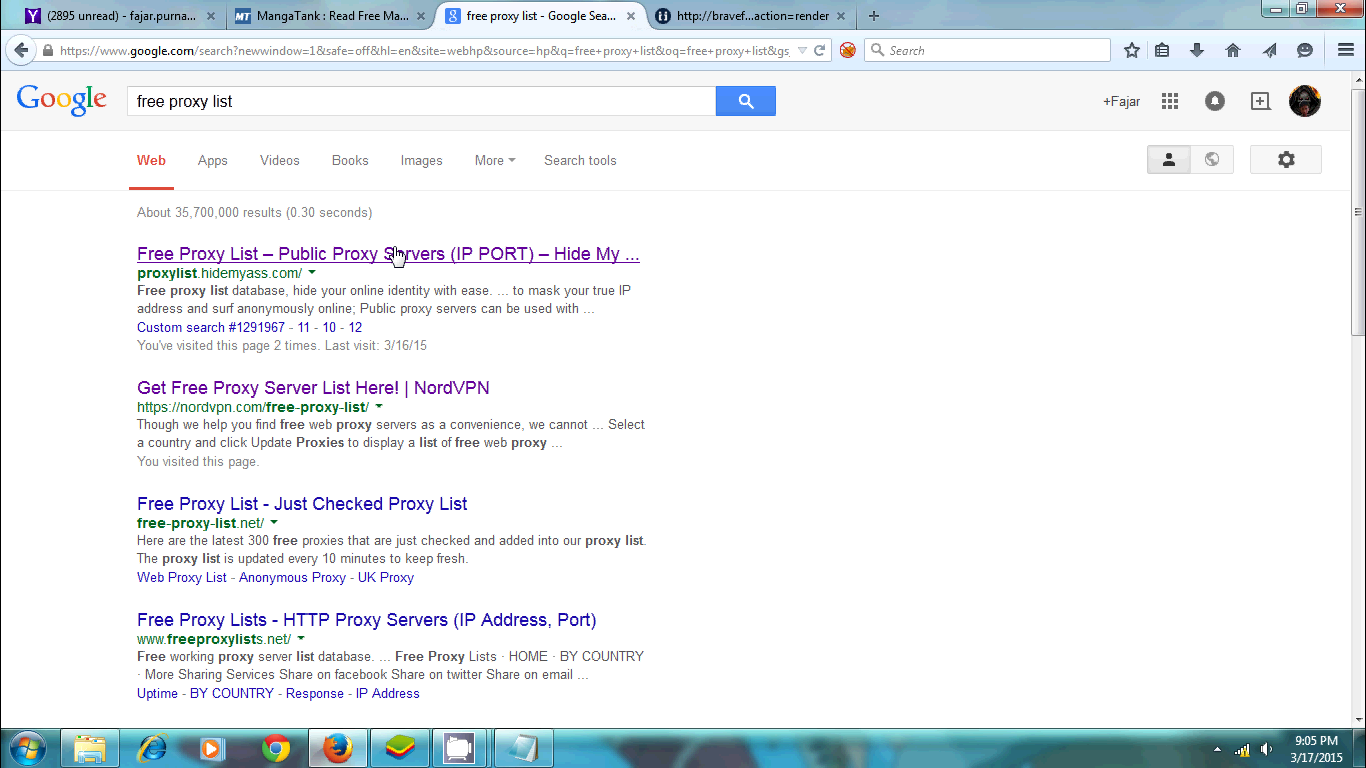The width and height of the screenshot is (1366, 768).
Task: Open the URL history dropdown arrow
Action: 802,51
